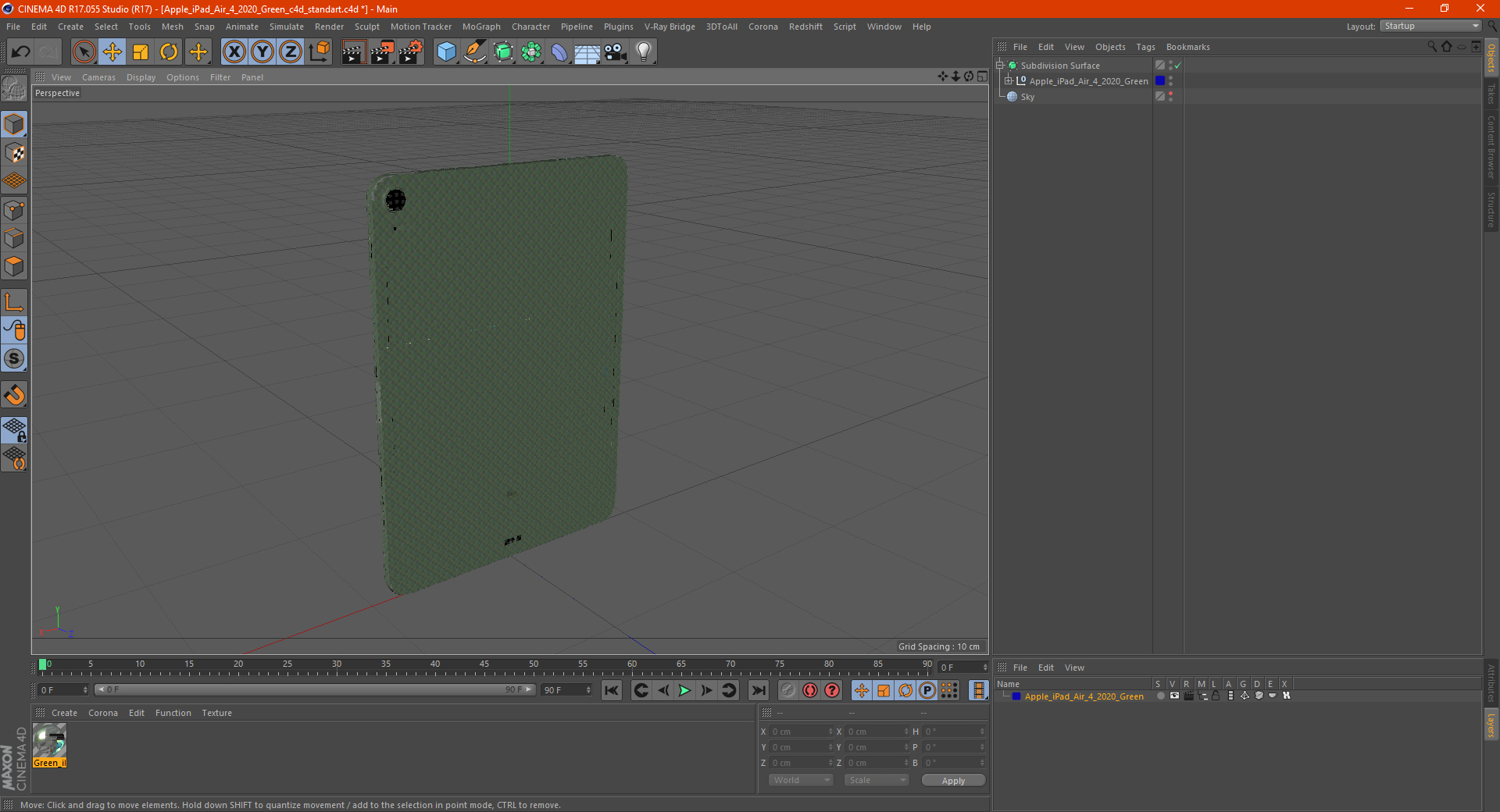The height and width of the screenshot is (812, 1500).
Task: Go to end of animation
Action: click(x=758, y=690)
